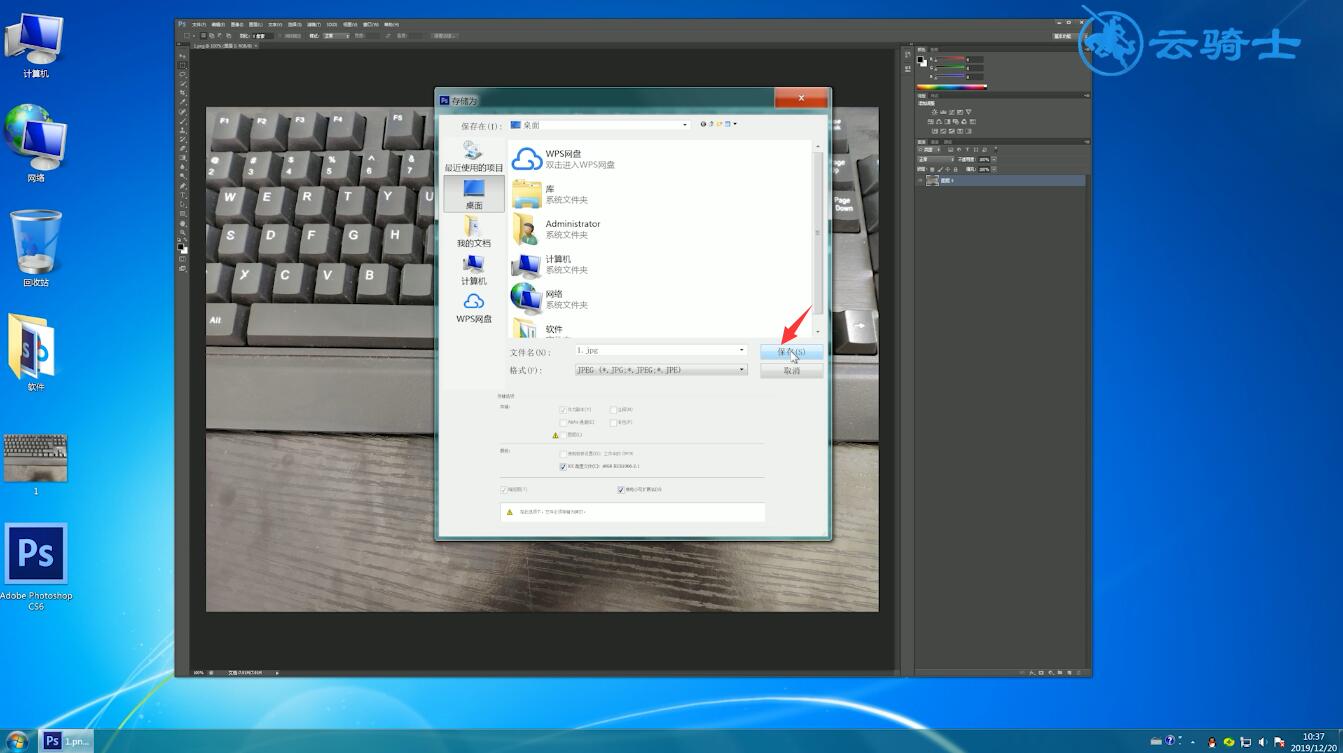Open the marquee style dropdown in options bar
Image resolution: width=1343 pixels, height=753 pixels.
pyautogui.click(x=337, y=36)
